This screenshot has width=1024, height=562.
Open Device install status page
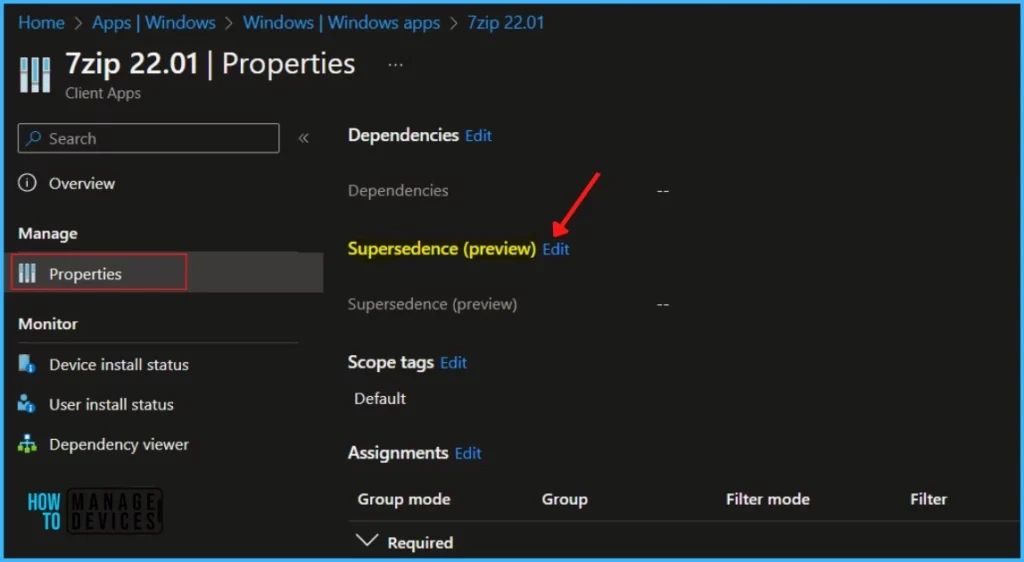coord(119,365)
